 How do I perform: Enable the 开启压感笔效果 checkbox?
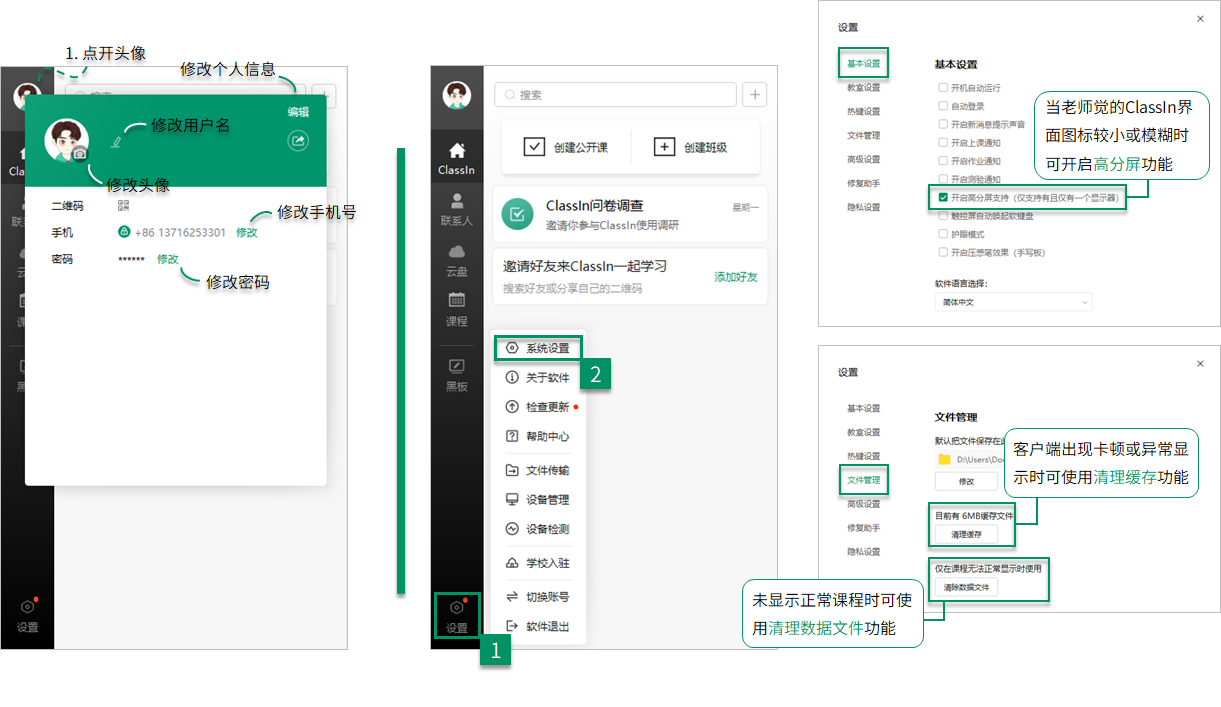pos(943,252)
